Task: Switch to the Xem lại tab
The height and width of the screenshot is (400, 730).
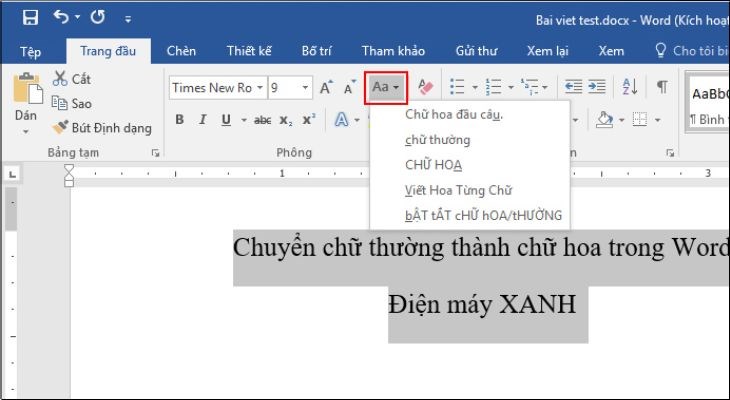Action: (548, 51)
